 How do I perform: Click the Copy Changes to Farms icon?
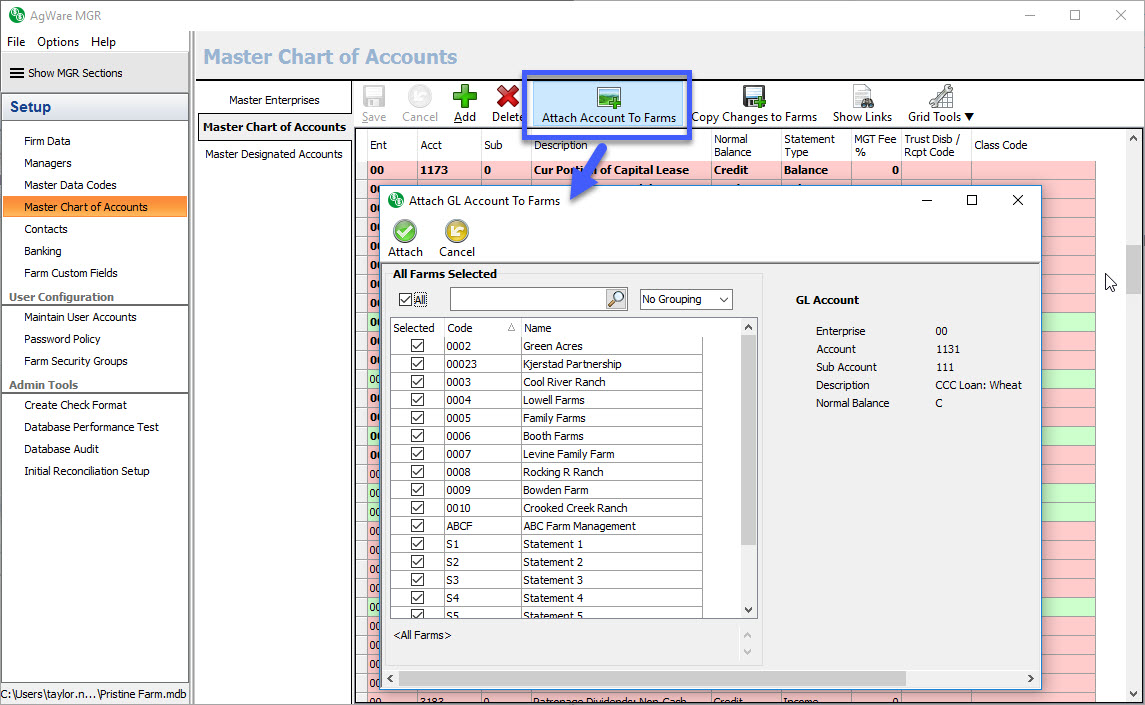pos(754,97)
